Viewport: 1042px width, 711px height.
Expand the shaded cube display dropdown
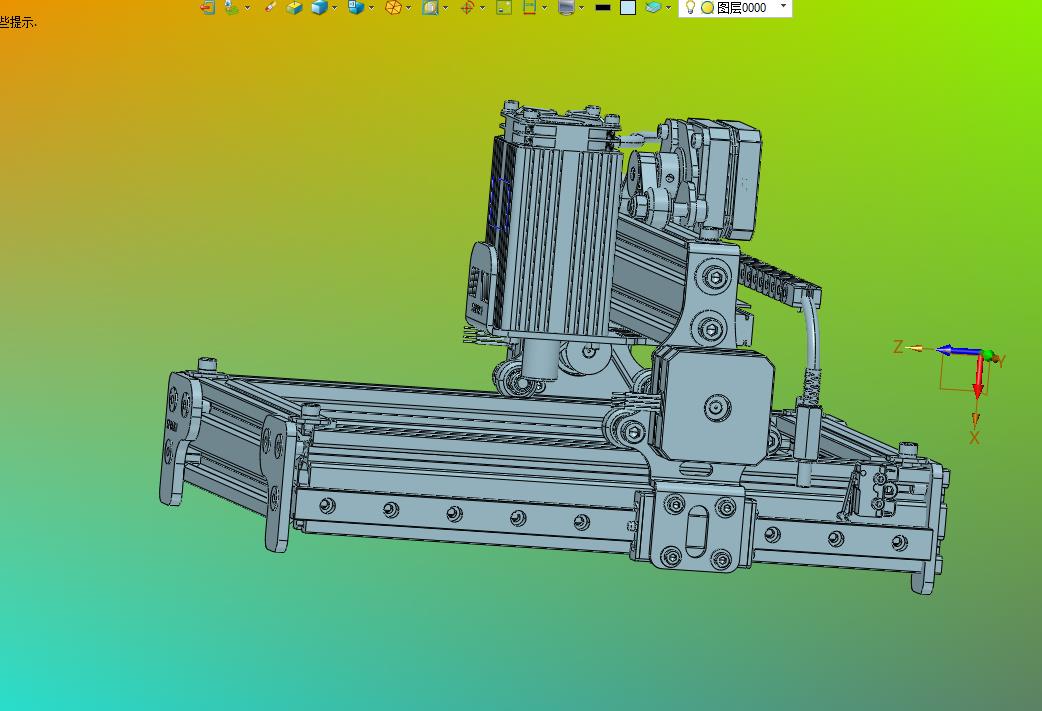tap(334, 7)
